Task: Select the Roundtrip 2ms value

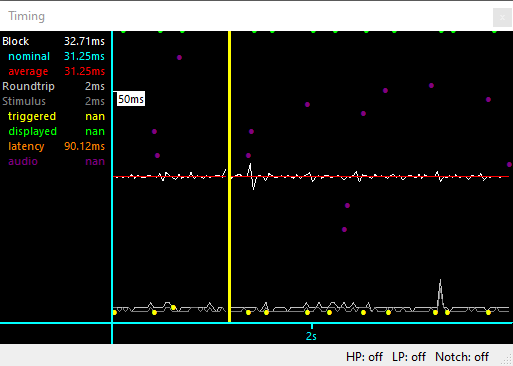Action: 95,86
